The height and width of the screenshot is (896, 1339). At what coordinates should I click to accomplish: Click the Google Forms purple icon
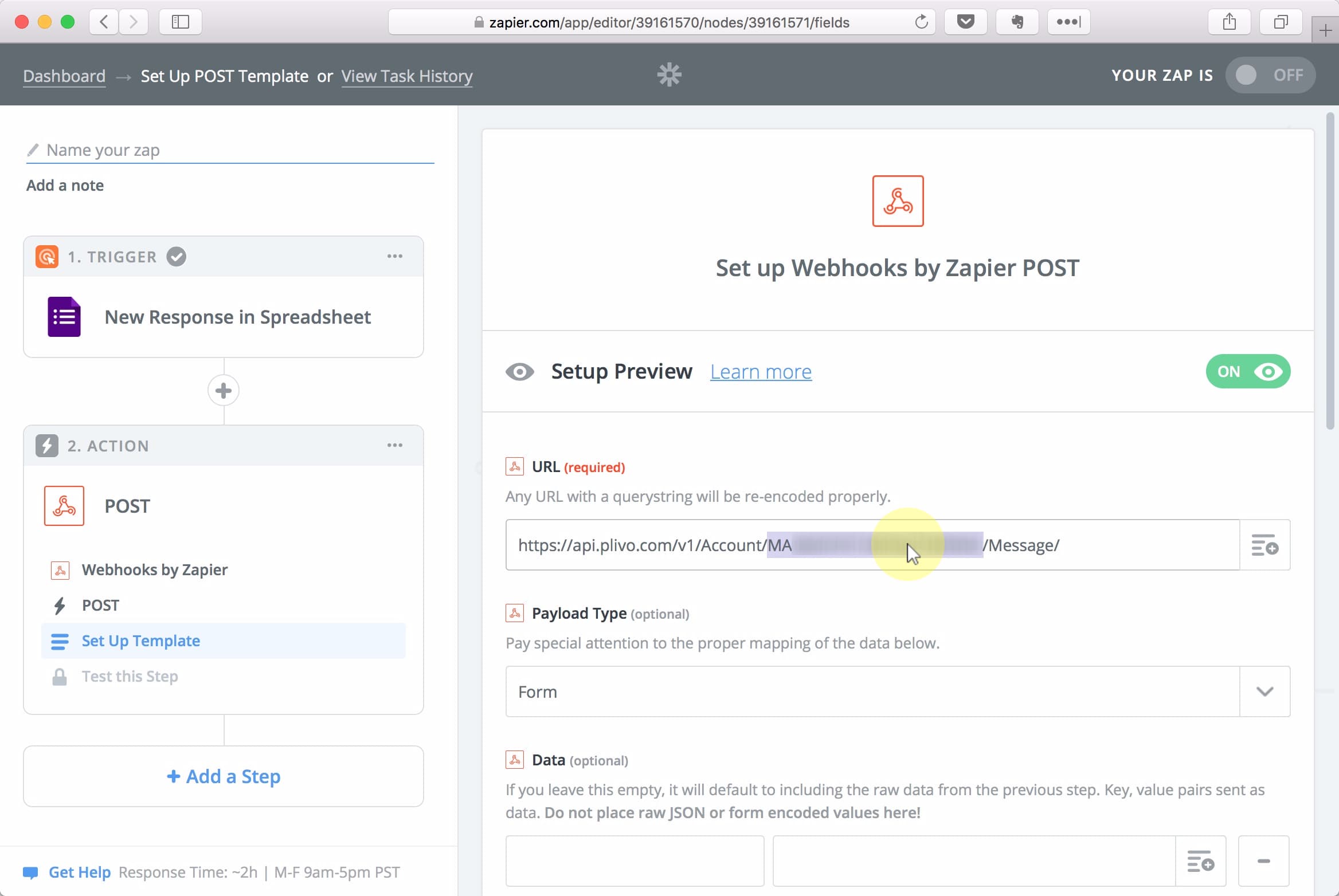64,317
